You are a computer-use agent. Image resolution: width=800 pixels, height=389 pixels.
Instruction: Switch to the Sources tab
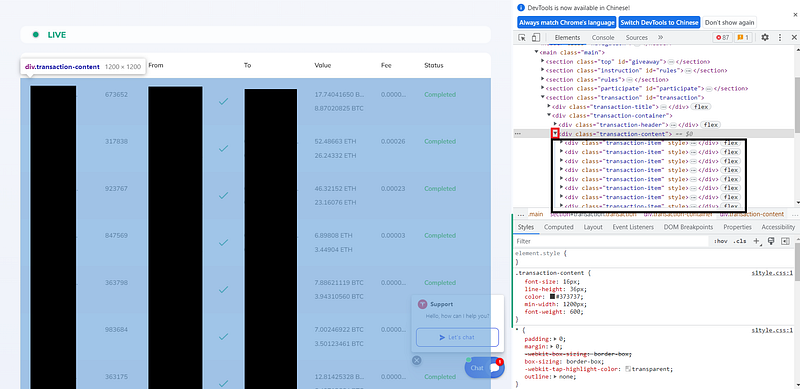(637, 37)
